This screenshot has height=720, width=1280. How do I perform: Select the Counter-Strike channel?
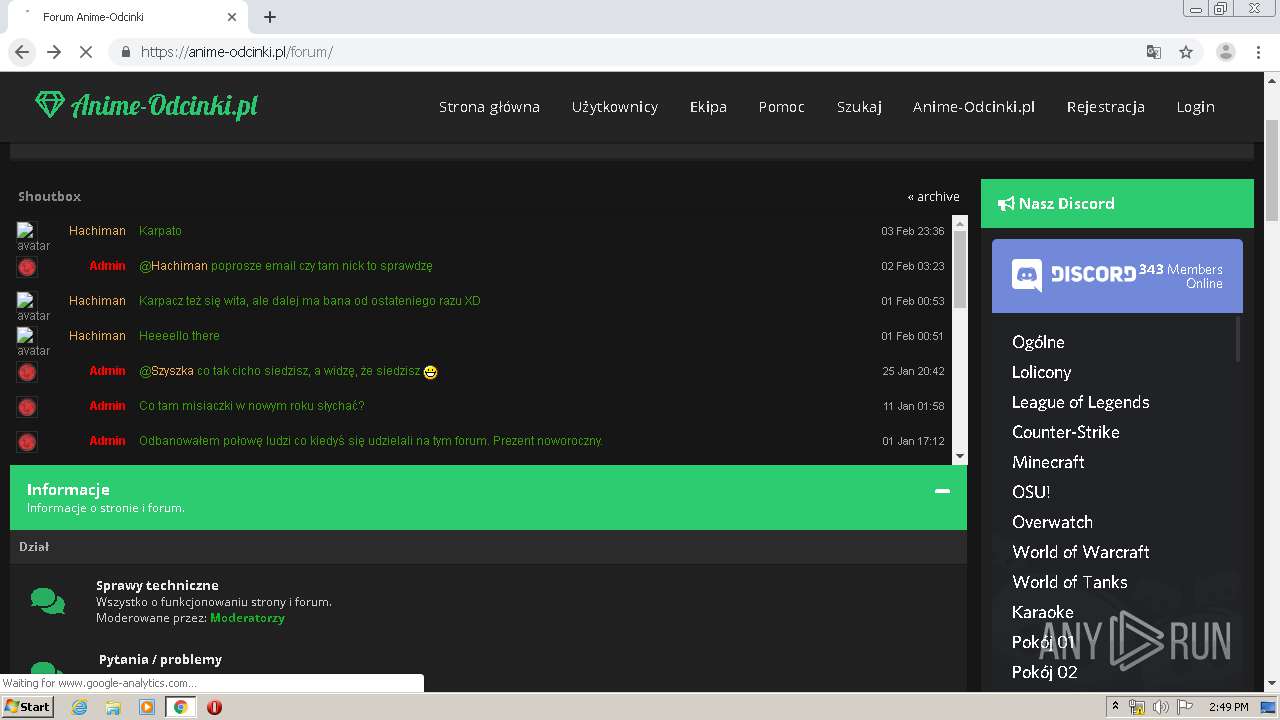click(1065, 432)
